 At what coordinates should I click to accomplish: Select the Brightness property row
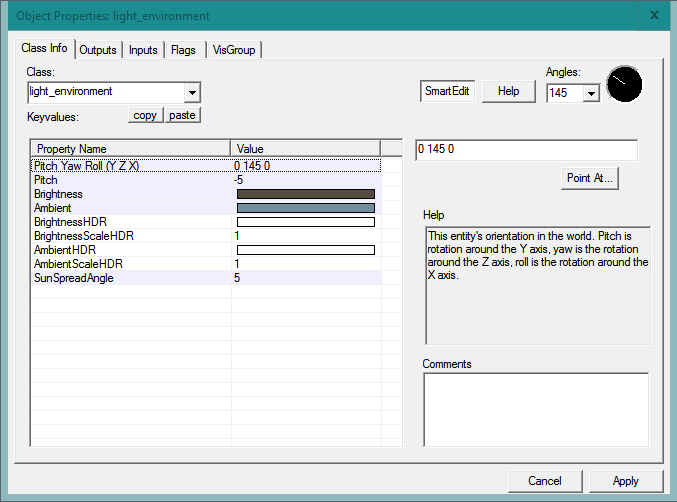[x=206, y=194]
